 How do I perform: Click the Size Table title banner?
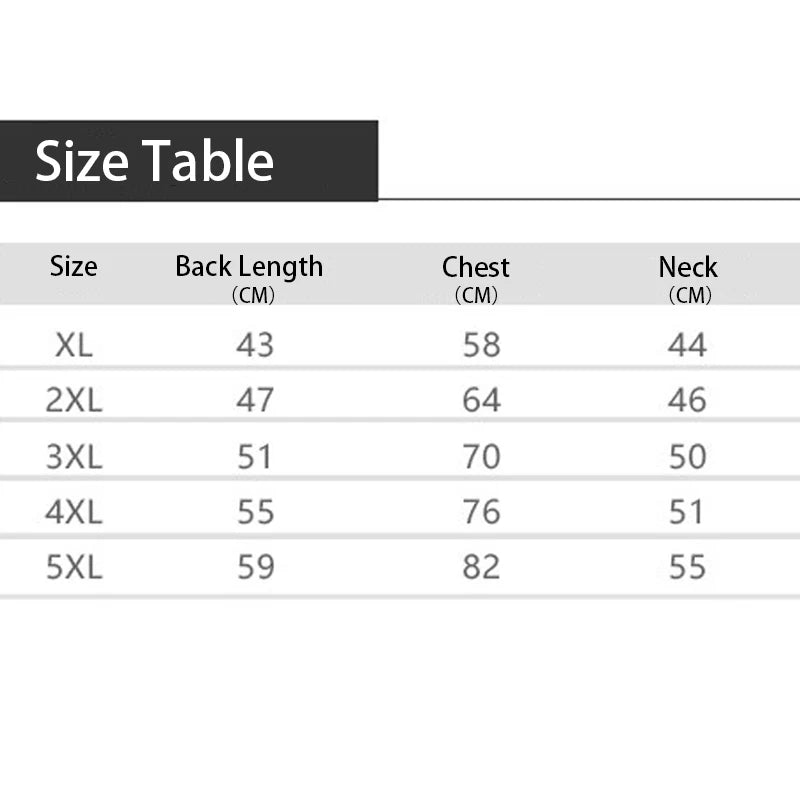(155, 161)
